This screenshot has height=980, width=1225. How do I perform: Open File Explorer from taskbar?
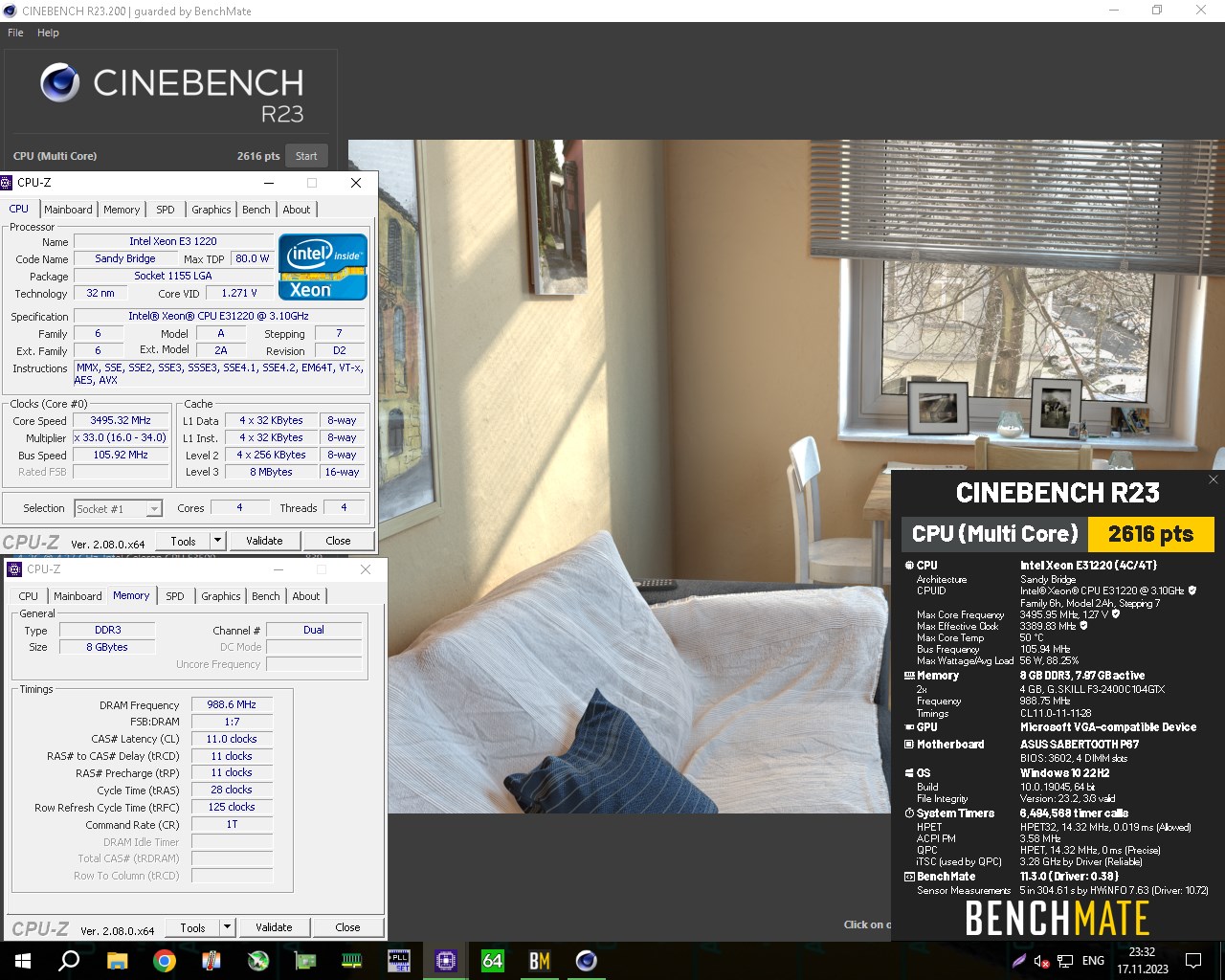tap(117, 961)
